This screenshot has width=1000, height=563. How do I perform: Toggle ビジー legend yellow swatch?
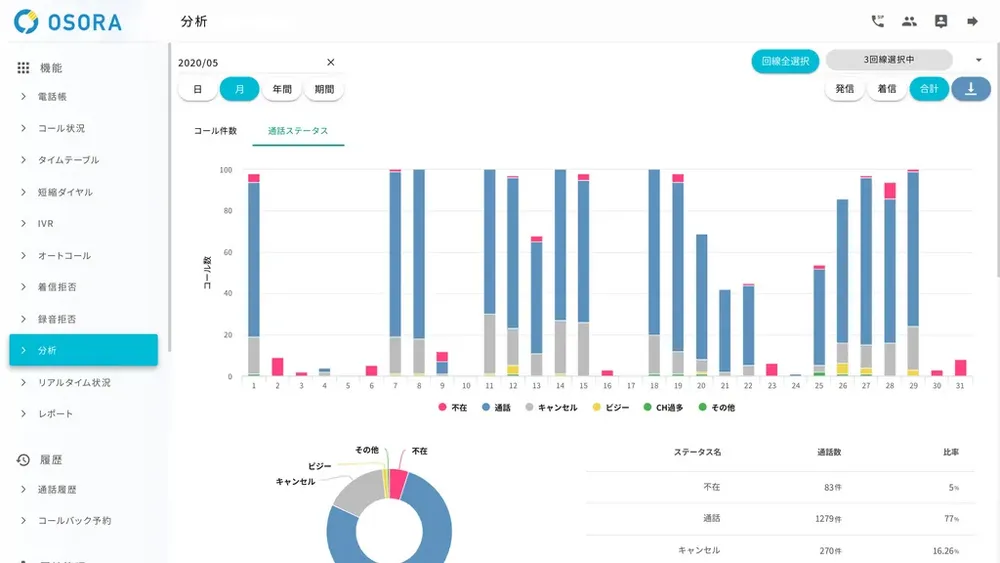(x=596, y=407)
